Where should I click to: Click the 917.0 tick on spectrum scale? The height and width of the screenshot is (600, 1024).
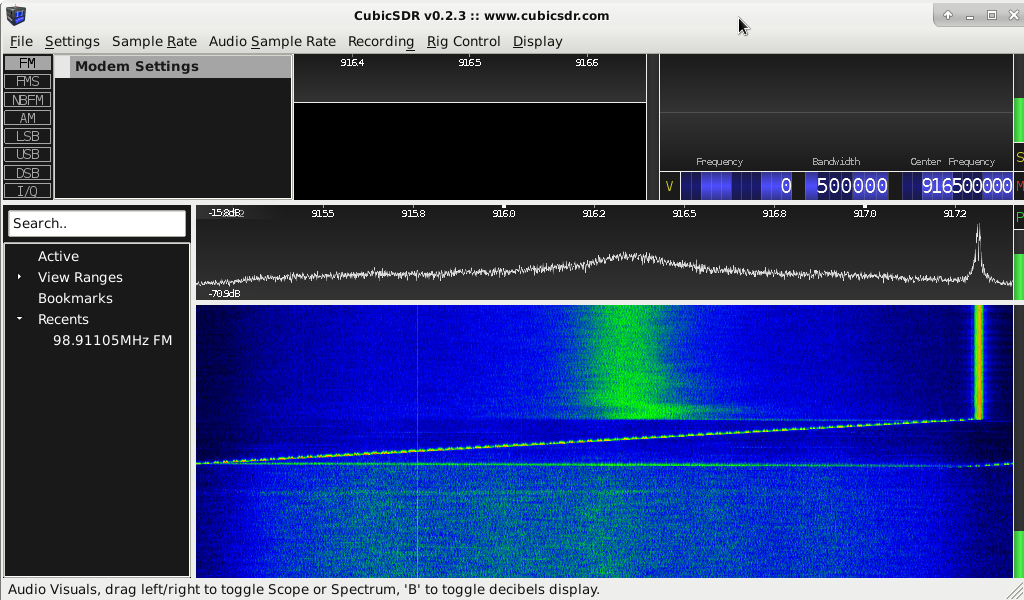coord(865,213)
